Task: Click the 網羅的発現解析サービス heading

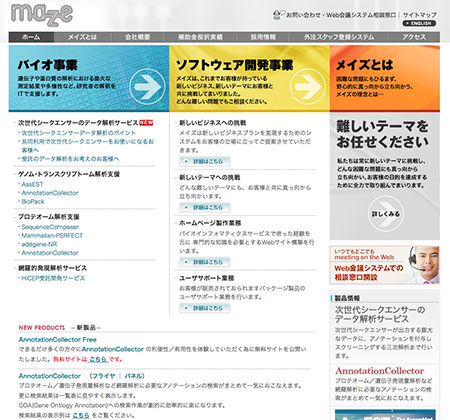Action: pos(52,268)
